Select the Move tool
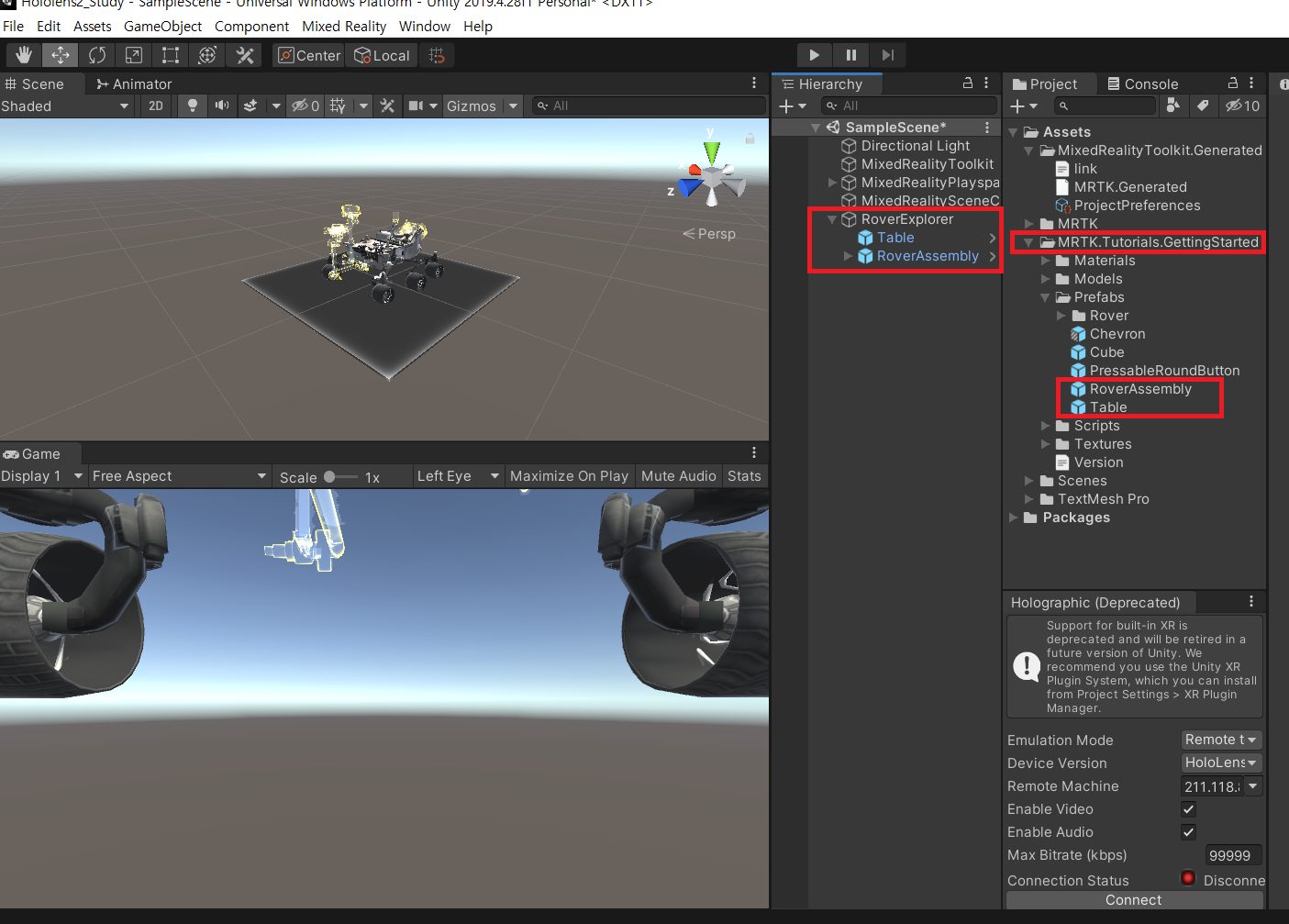 pyautogui.click(x=61, y=55)
